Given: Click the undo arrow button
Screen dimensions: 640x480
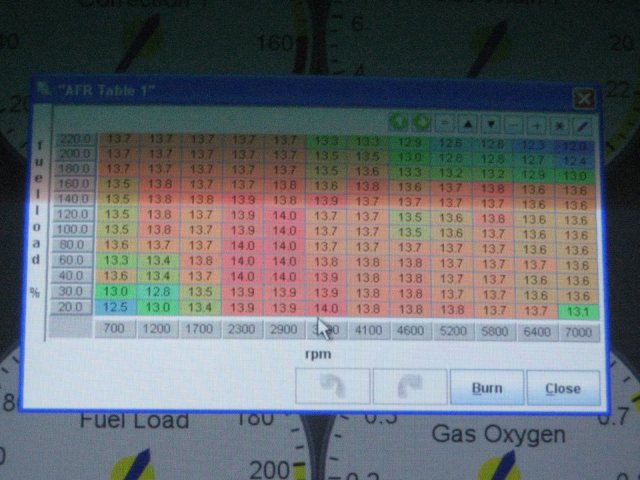Looking at the screenshot, I should tap(333, 386).
